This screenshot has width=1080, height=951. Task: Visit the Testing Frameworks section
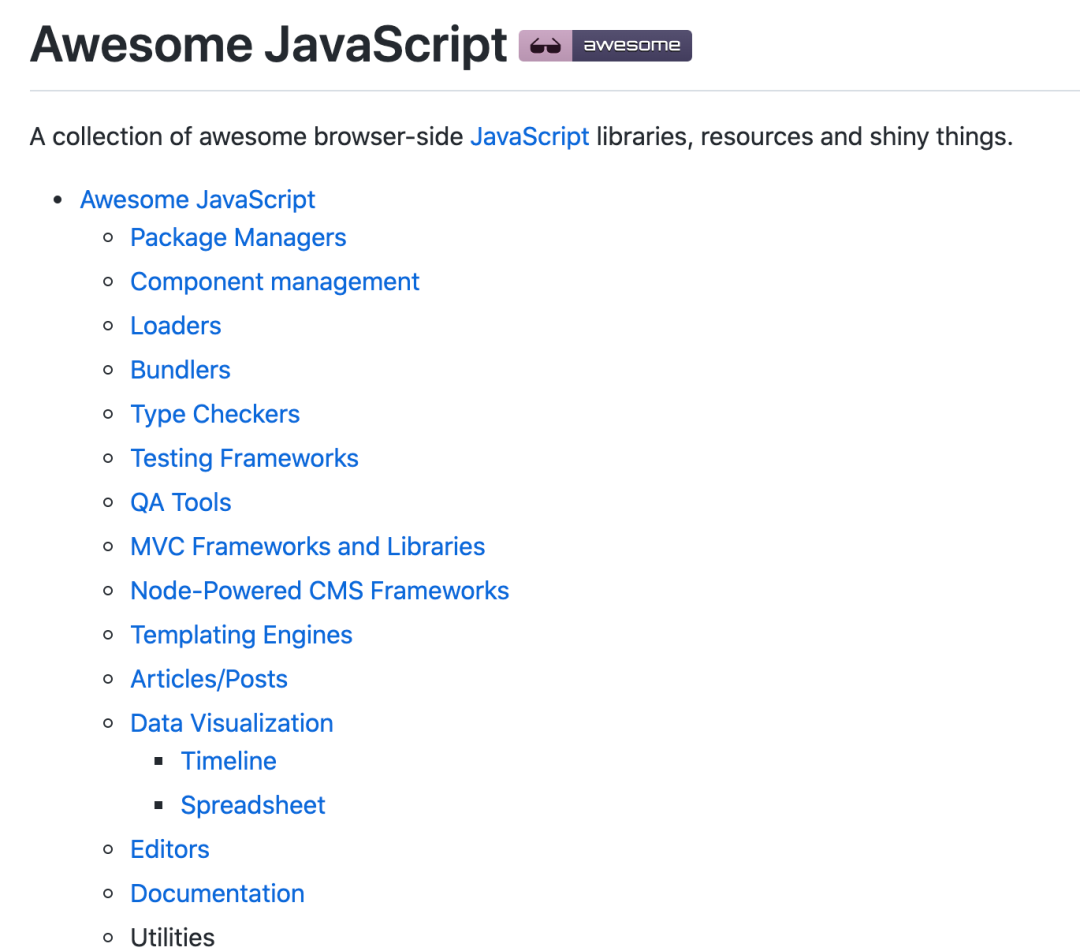pyautogui.click(x=244, y=458)
